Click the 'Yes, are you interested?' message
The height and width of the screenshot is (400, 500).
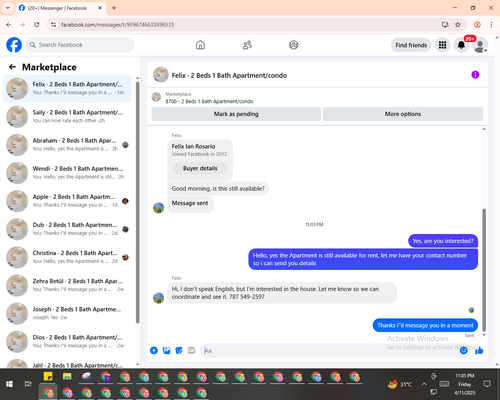click(443, 241)
